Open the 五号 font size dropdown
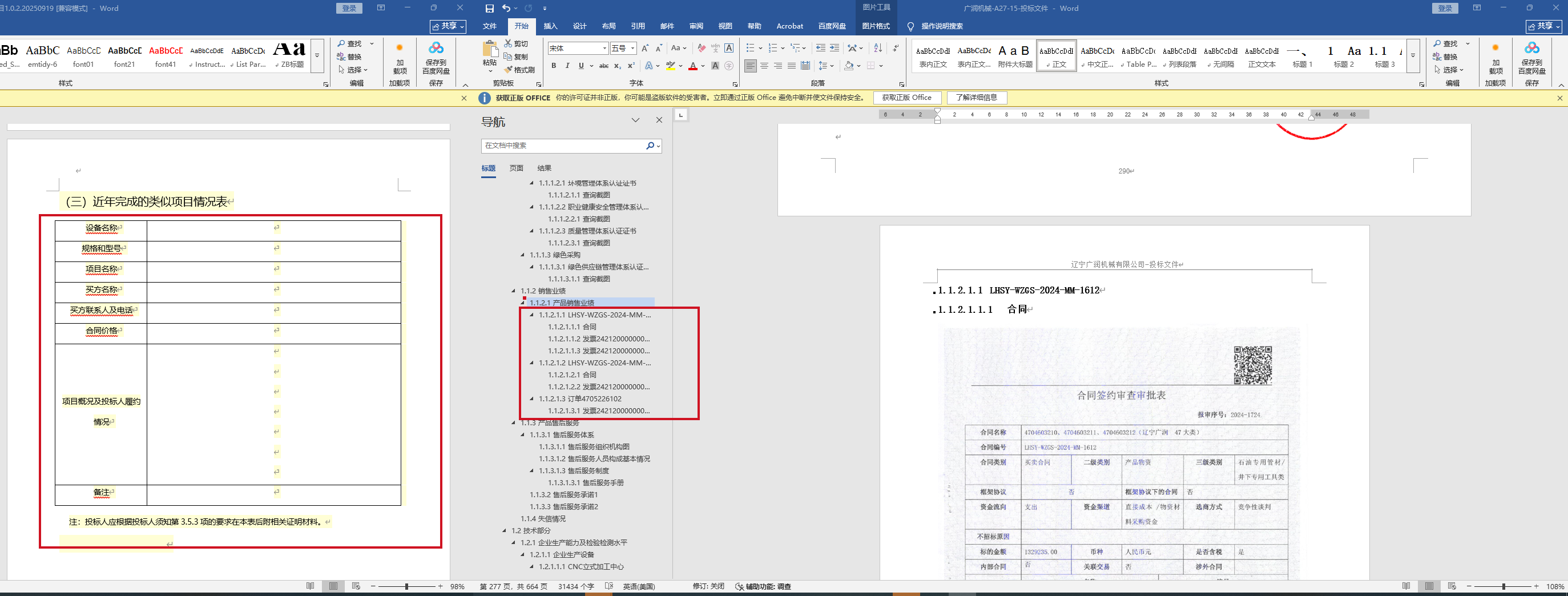The height and width of the screenshot is (596, 1568). pos(633,48)
